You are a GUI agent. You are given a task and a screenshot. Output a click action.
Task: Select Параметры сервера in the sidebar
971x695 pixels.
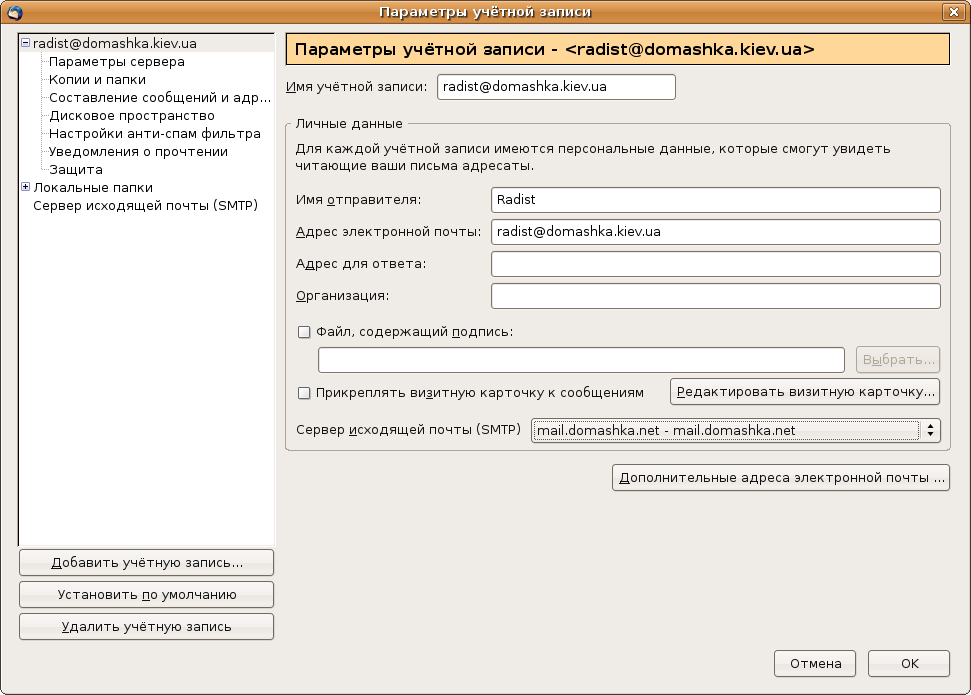[x=116, y=62]
